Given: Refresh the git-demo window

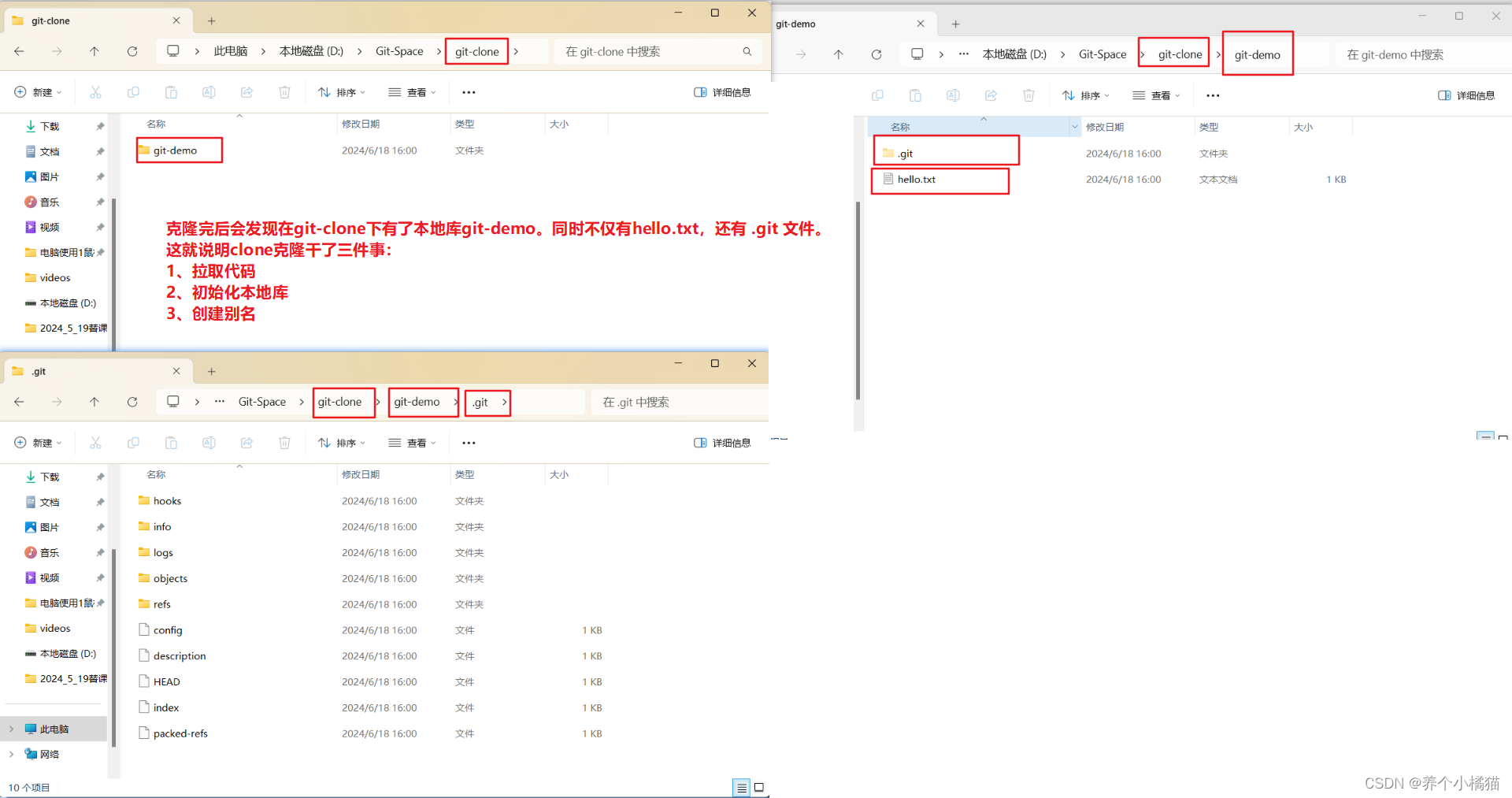Looking at the screenshot, I should (x=876, y=54).
